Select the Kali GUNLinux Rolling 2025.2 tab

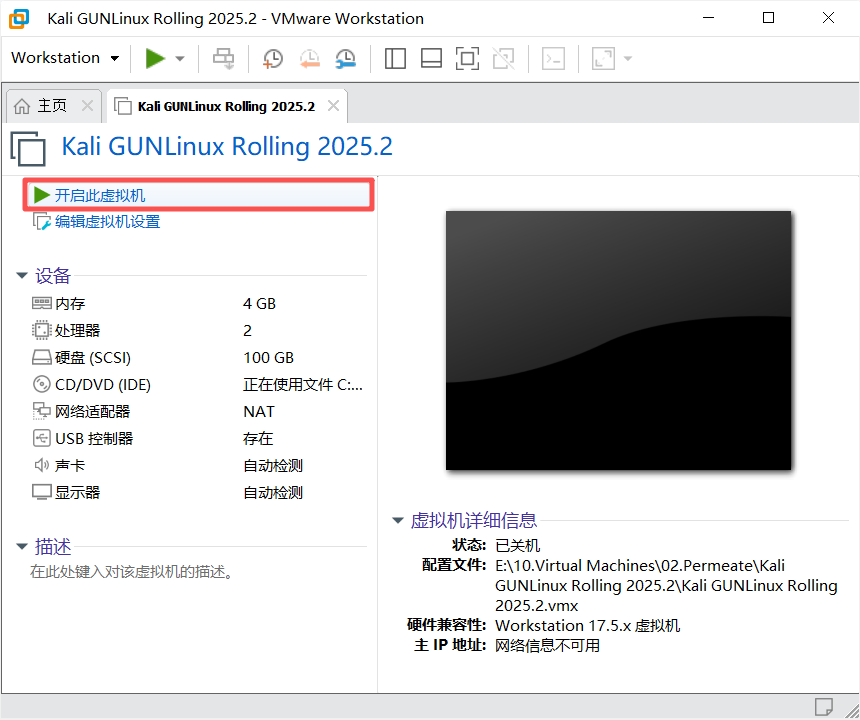pos(226,106)
